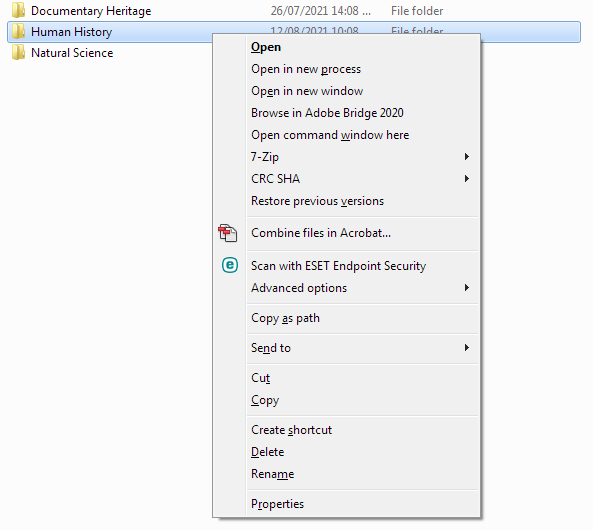Image resolution: width=593 pixels, height=530 pixels.
Task: Click the Human History folder icon
Action: [18, 31]
